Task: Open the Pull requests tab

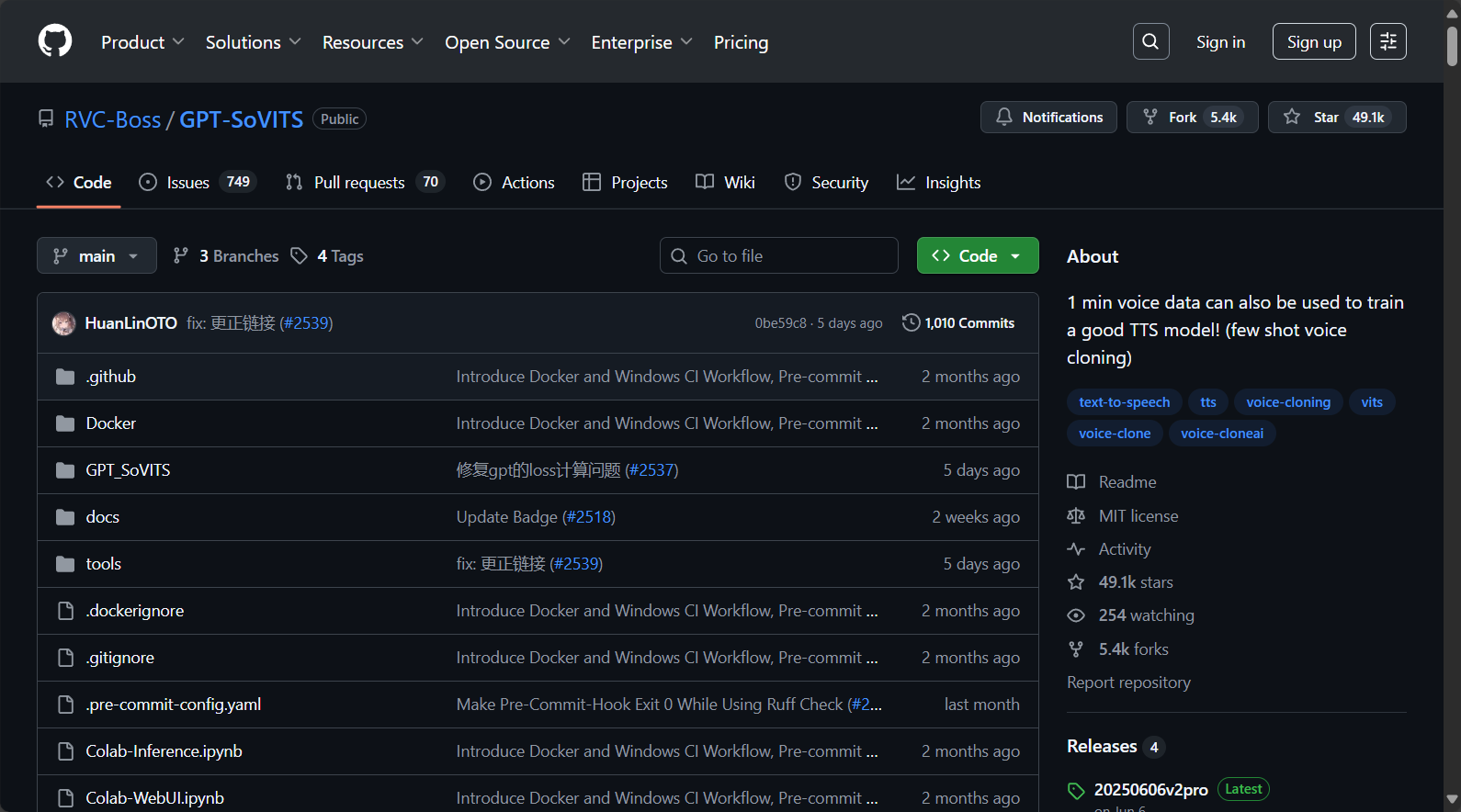Action: [365, 183]
